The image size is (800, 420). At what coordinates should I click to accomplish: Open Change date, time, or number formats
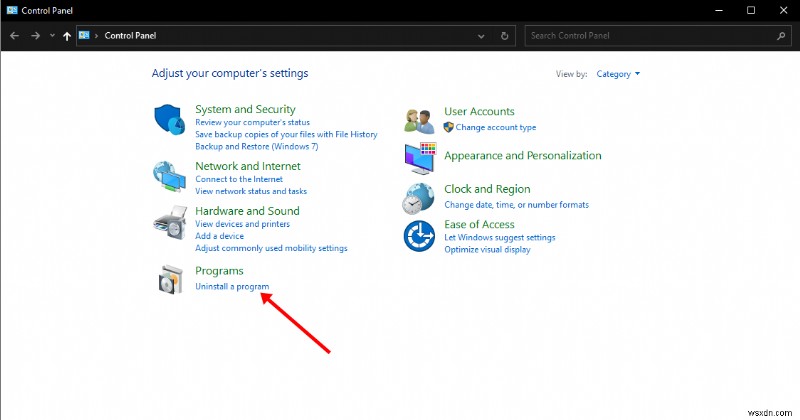click(516, 204)
